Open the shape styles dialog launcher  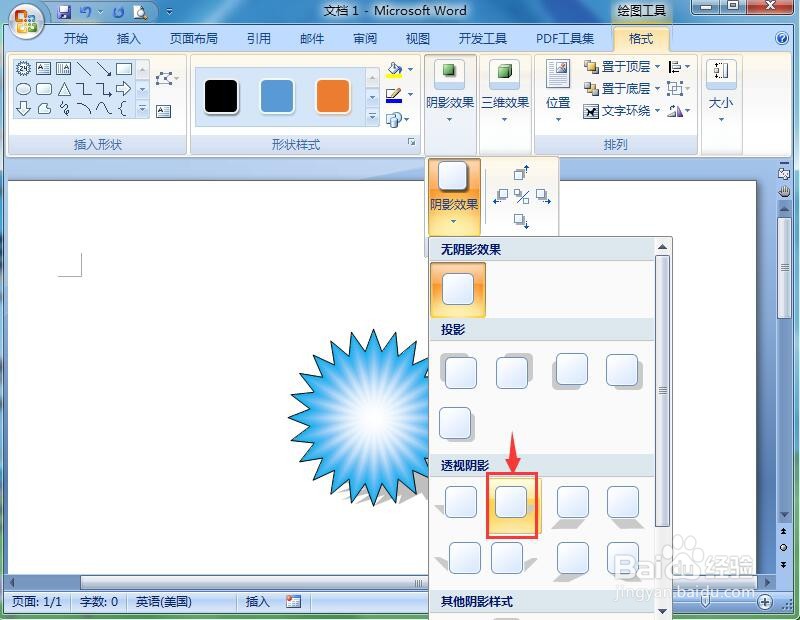(x=411, y=142)
